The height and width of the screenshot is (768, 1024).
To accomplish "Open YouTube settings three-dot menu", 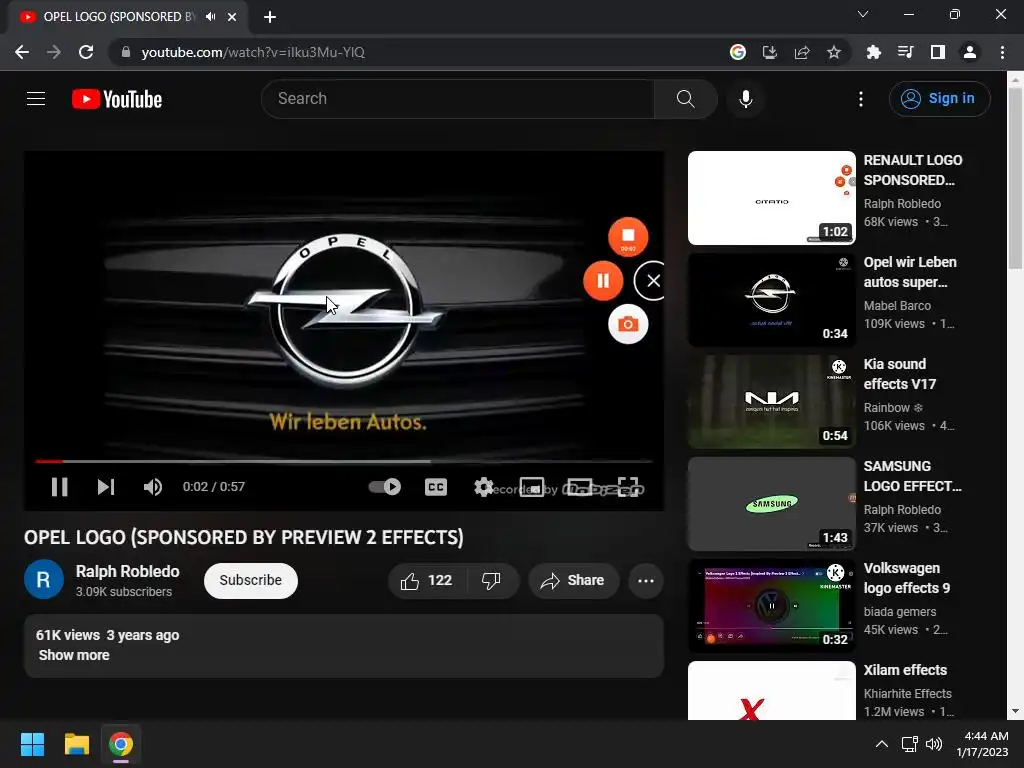I will [861, 99].
